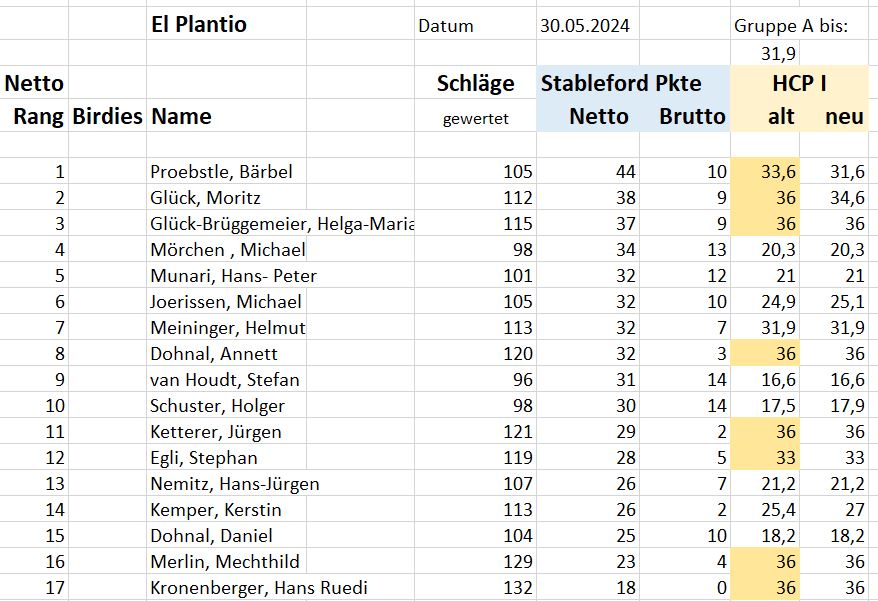Select Schuster, Holger Brutto value 14

point(685,406)
